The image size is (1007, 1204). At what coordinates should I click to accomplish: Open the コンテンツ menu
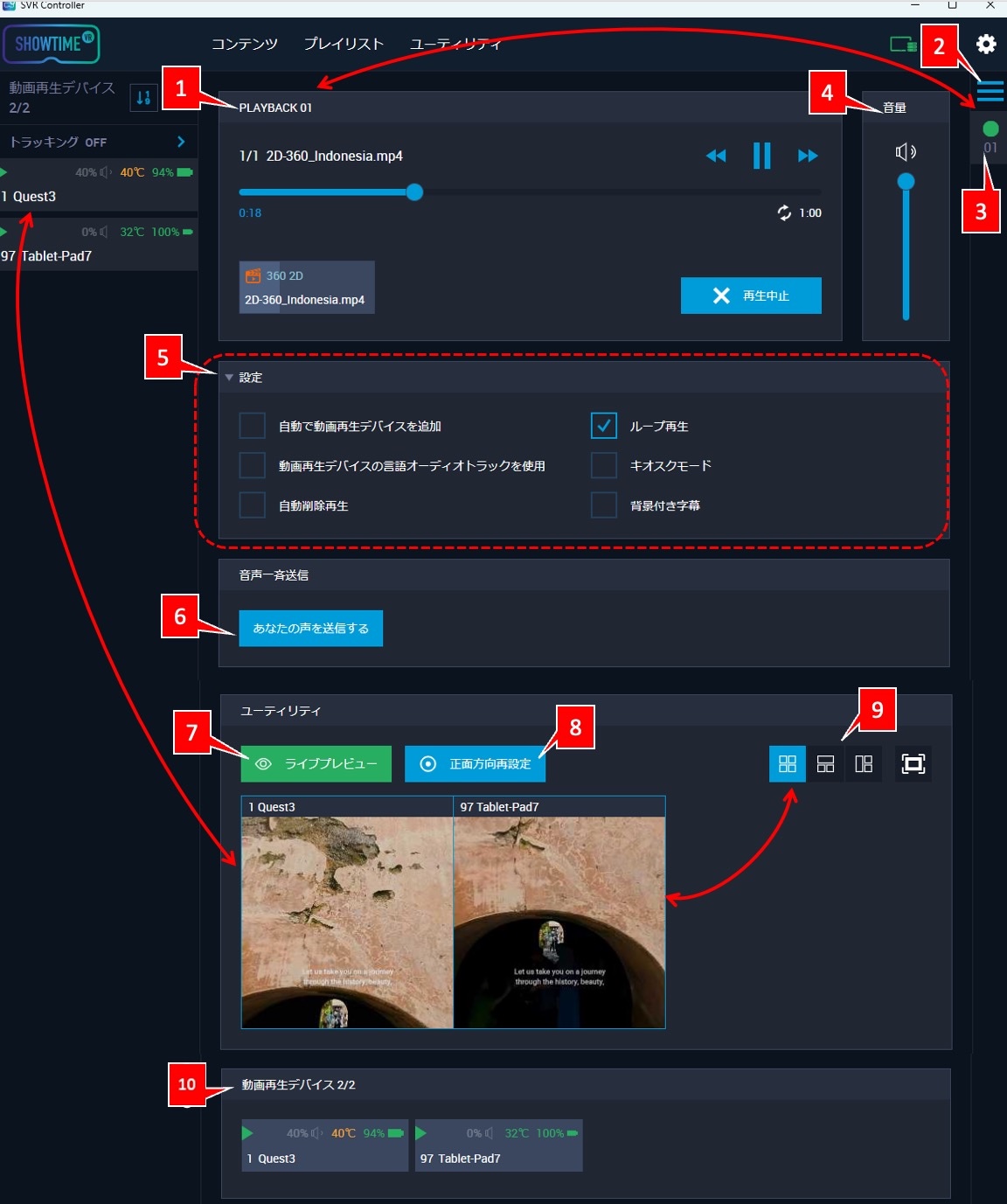[245, 44]
